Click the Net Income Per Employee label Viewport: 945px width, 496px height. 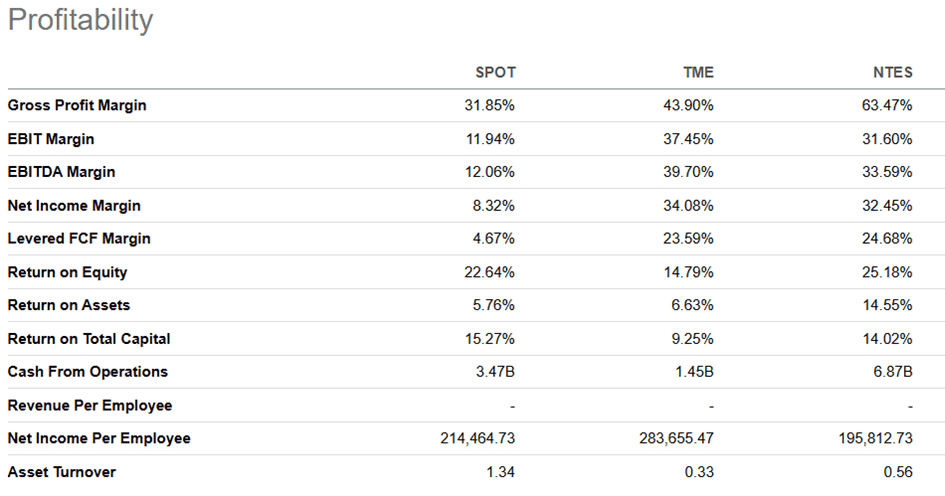(x=99, y=438)
